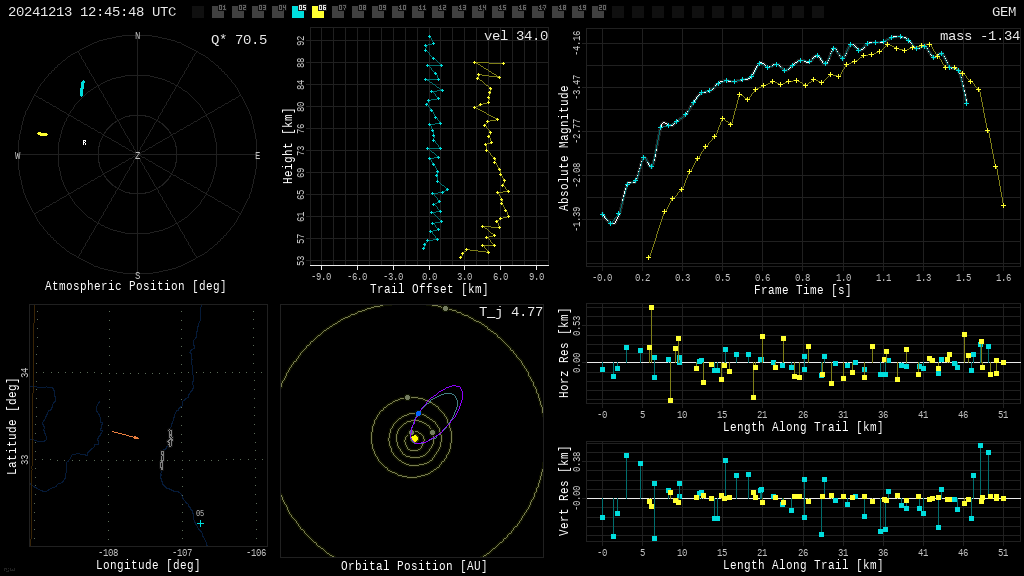Image resolution: width=1024 pixels, height=576 pixels.
Task: Toggle the station 08 indicator
Action: point(358,12)
